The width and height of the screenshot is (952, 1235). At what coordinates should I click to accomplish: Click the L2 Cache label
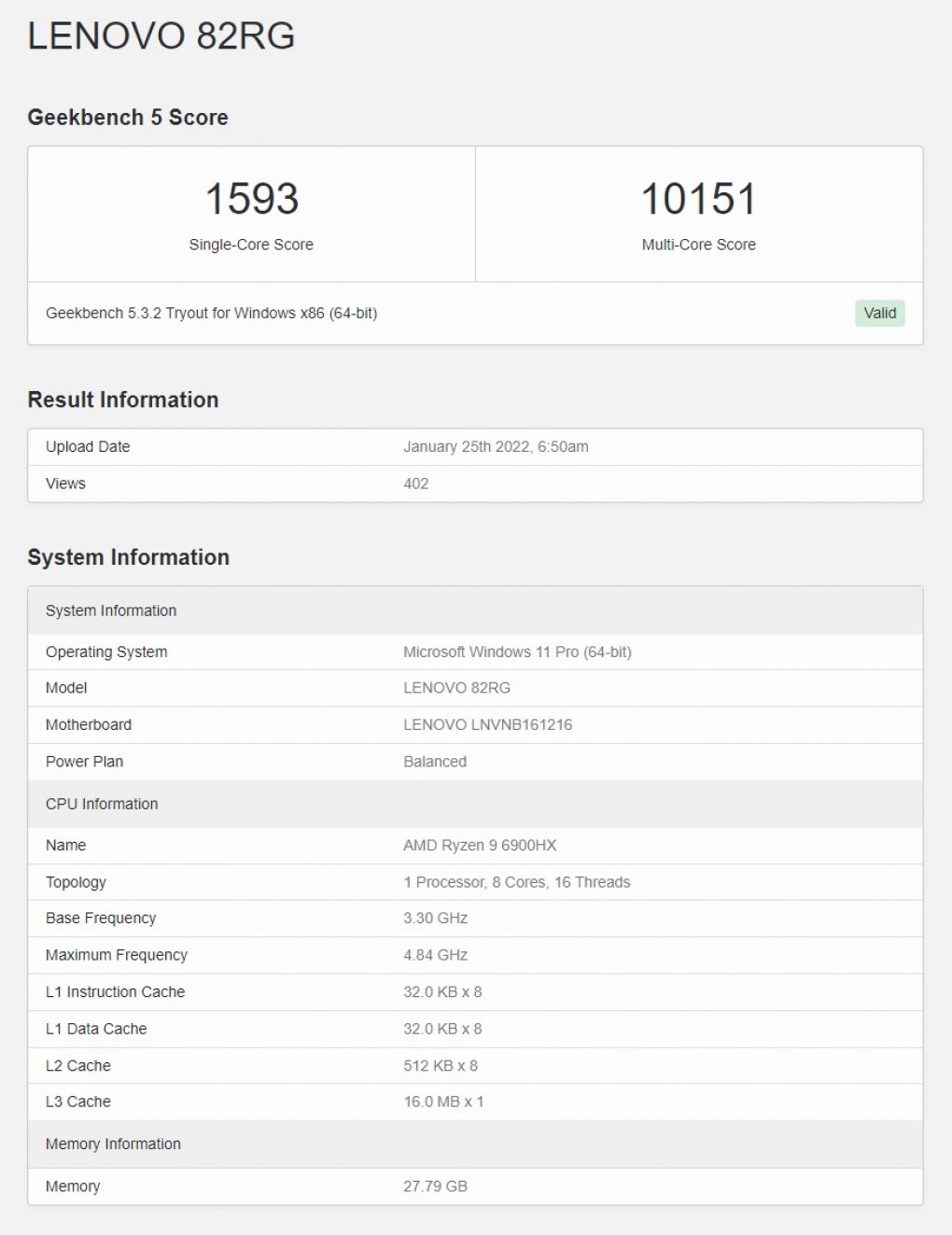(x=78, y=1066)
